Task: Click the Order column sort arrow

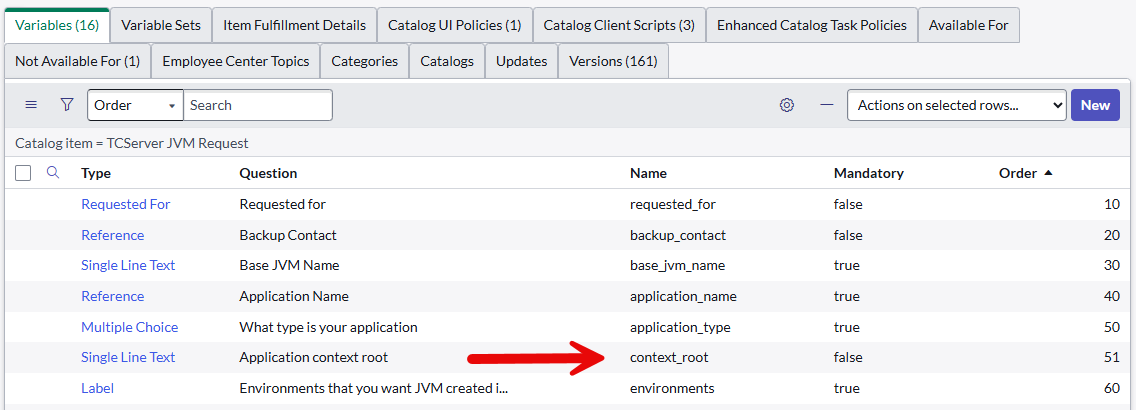Action: [x=1048, y=173]
